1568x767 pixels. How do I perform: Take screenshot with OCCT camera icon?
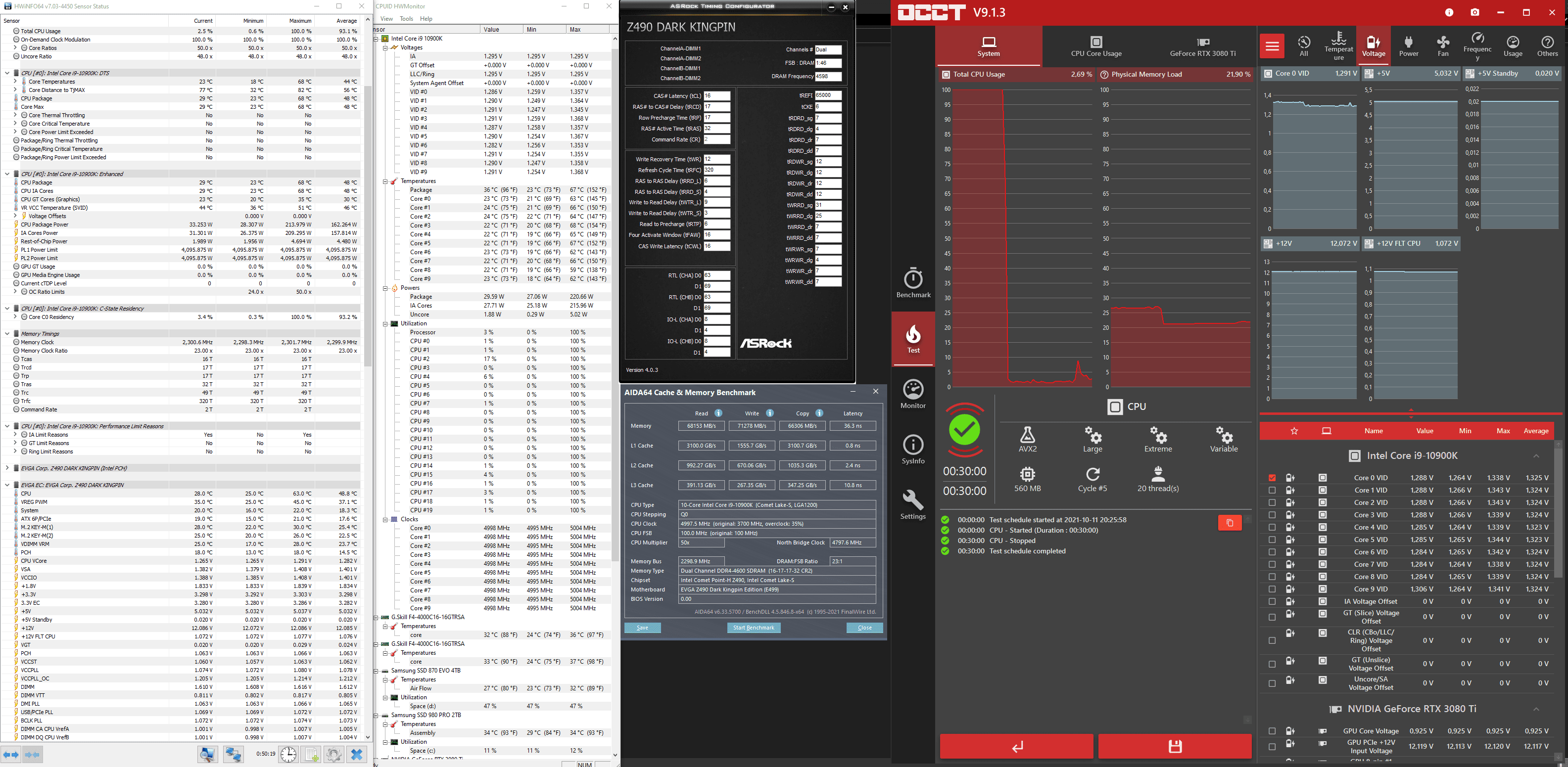(1474, 12)
